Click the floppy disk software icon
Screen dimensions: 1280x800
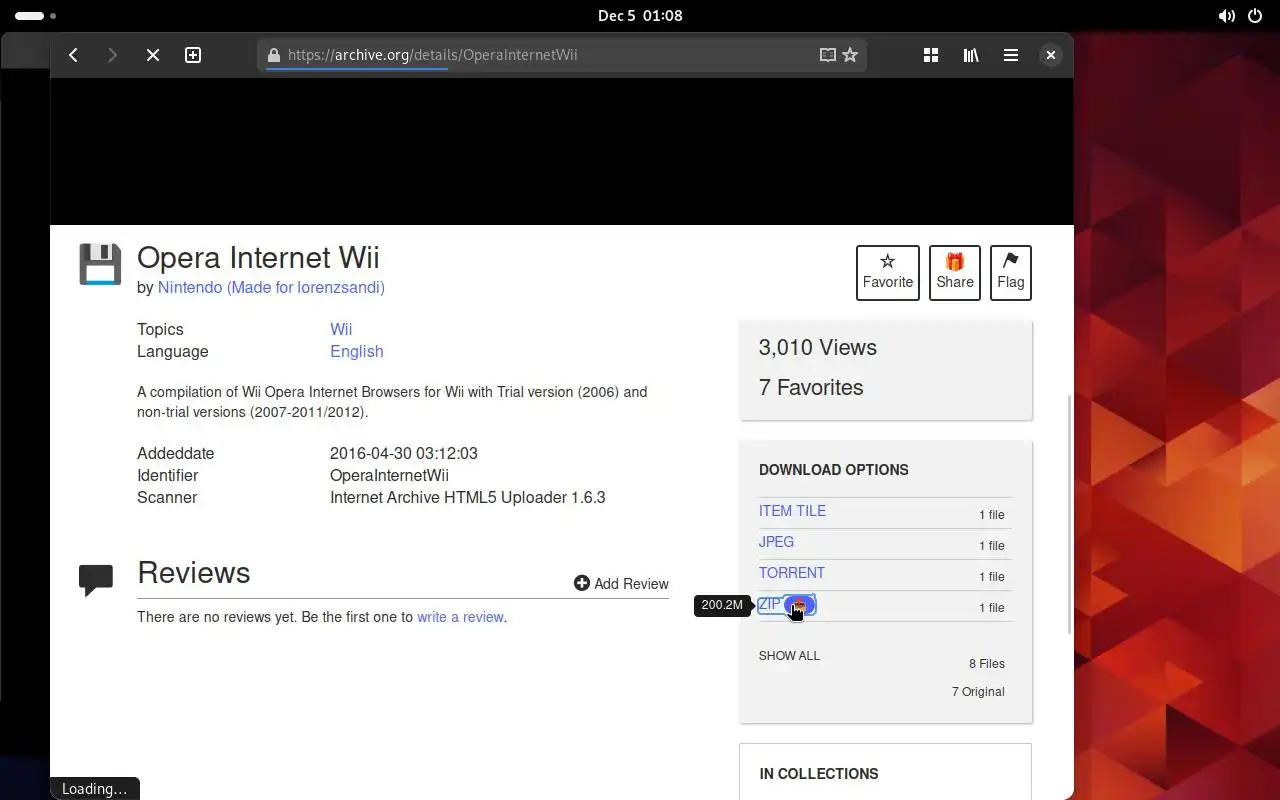pos(100,264)
